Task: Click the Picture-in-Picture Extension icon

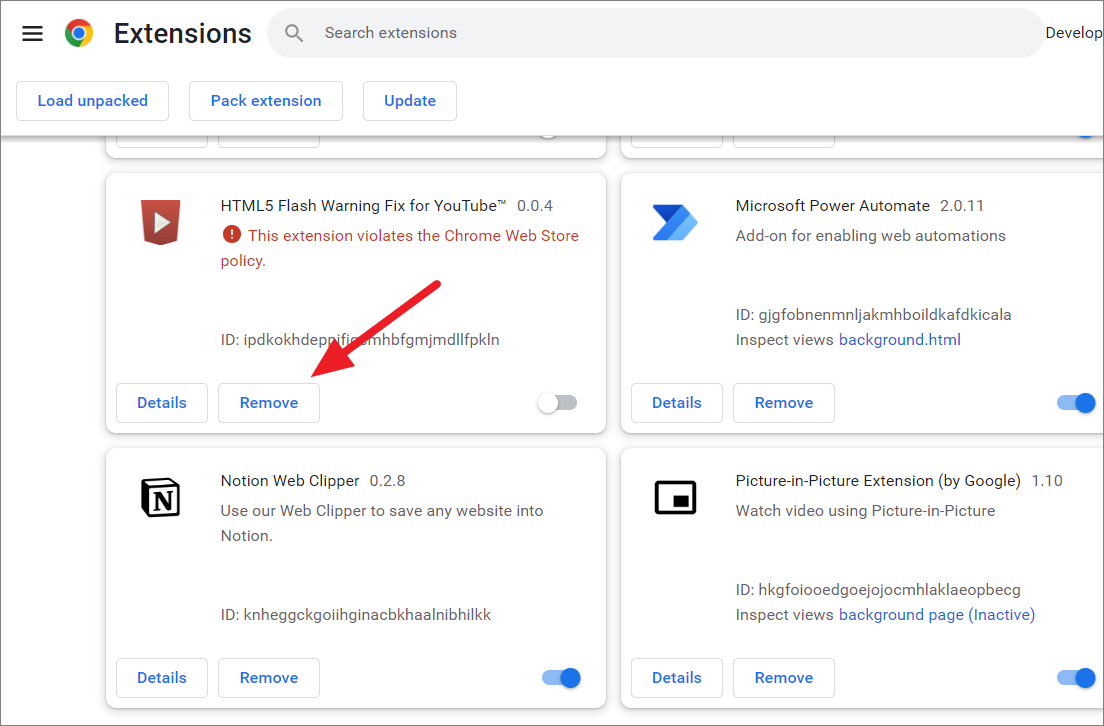Action: pyautogui.click(x=675, y=498)
